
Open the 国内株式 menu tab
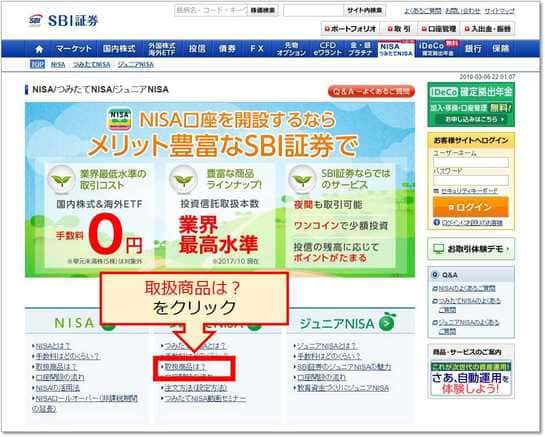(x=119, y=49)
